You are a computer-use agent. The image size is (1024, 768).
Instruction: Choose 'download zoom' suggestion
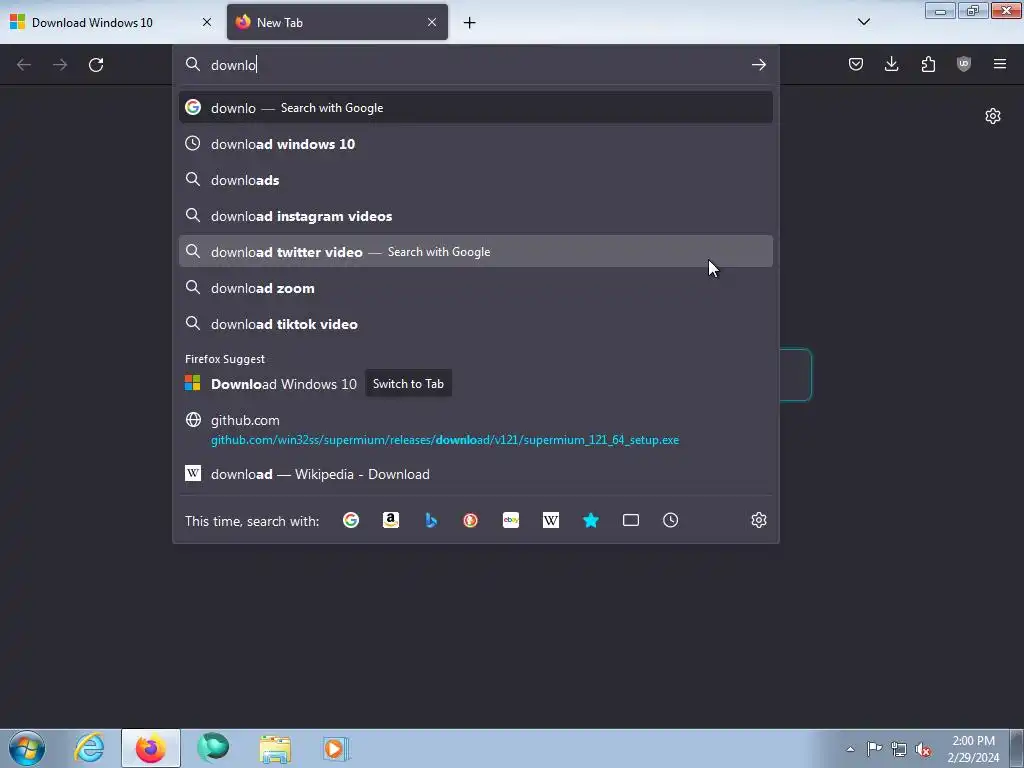475,288
